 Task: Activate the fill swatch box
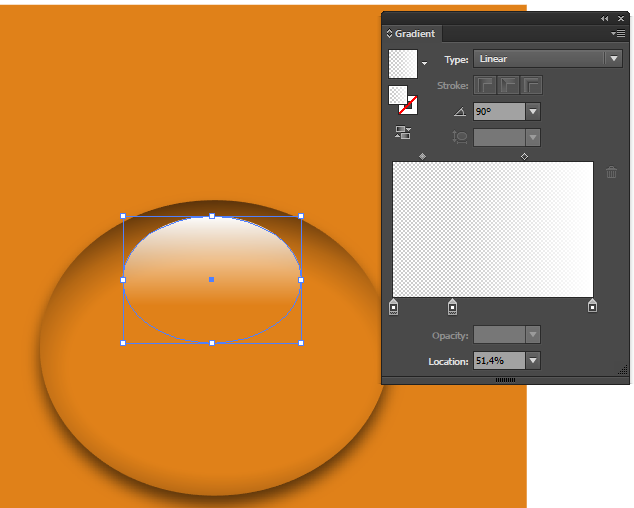tap(398, 95)
